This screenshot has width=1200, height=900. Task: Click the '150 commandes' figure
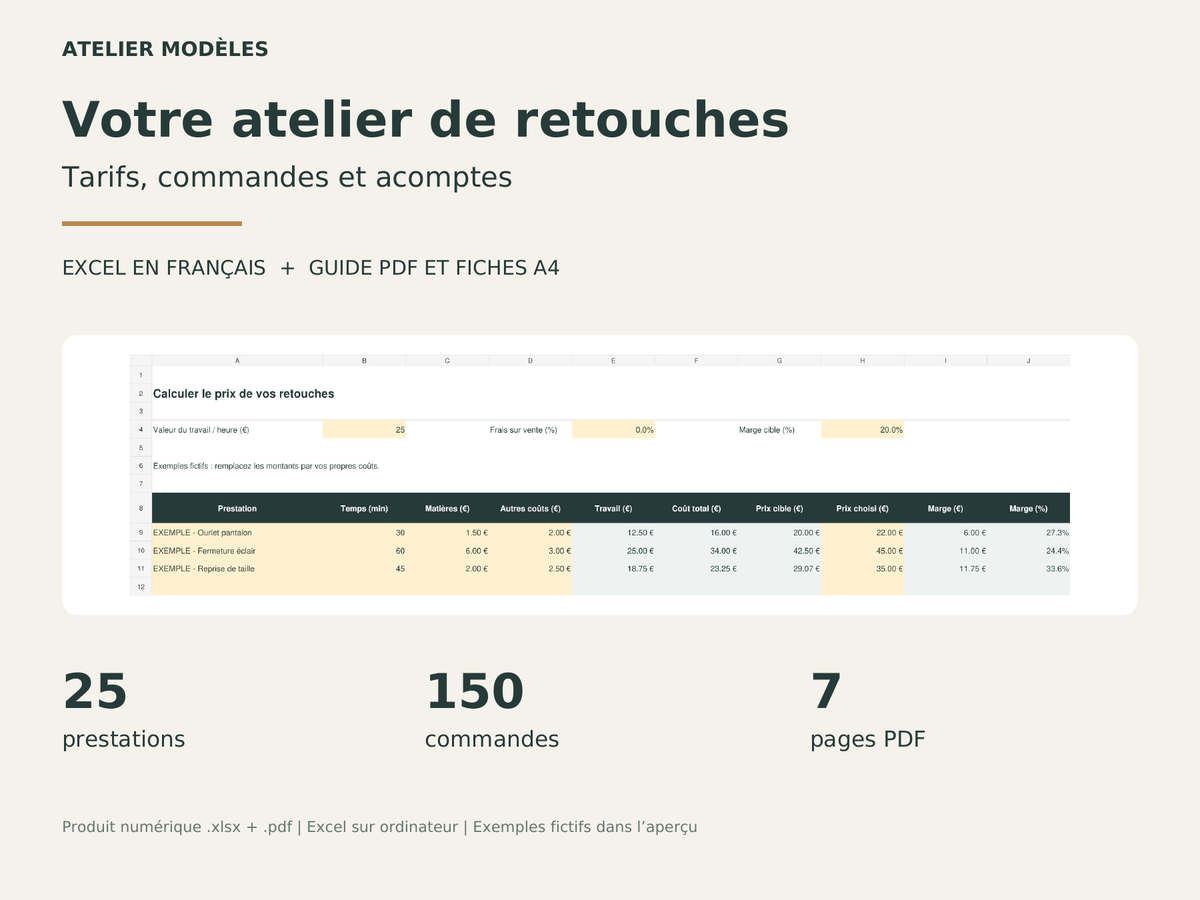pyautogui.click(x=492, y=710)
